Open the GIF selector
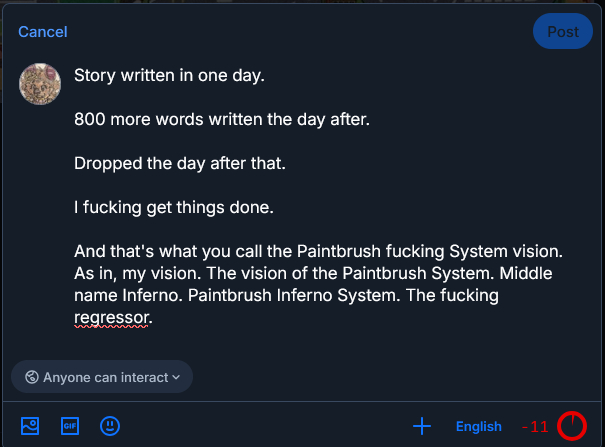Image resolution: width=605 pixels, height=447 pixels. click(70, 426)
